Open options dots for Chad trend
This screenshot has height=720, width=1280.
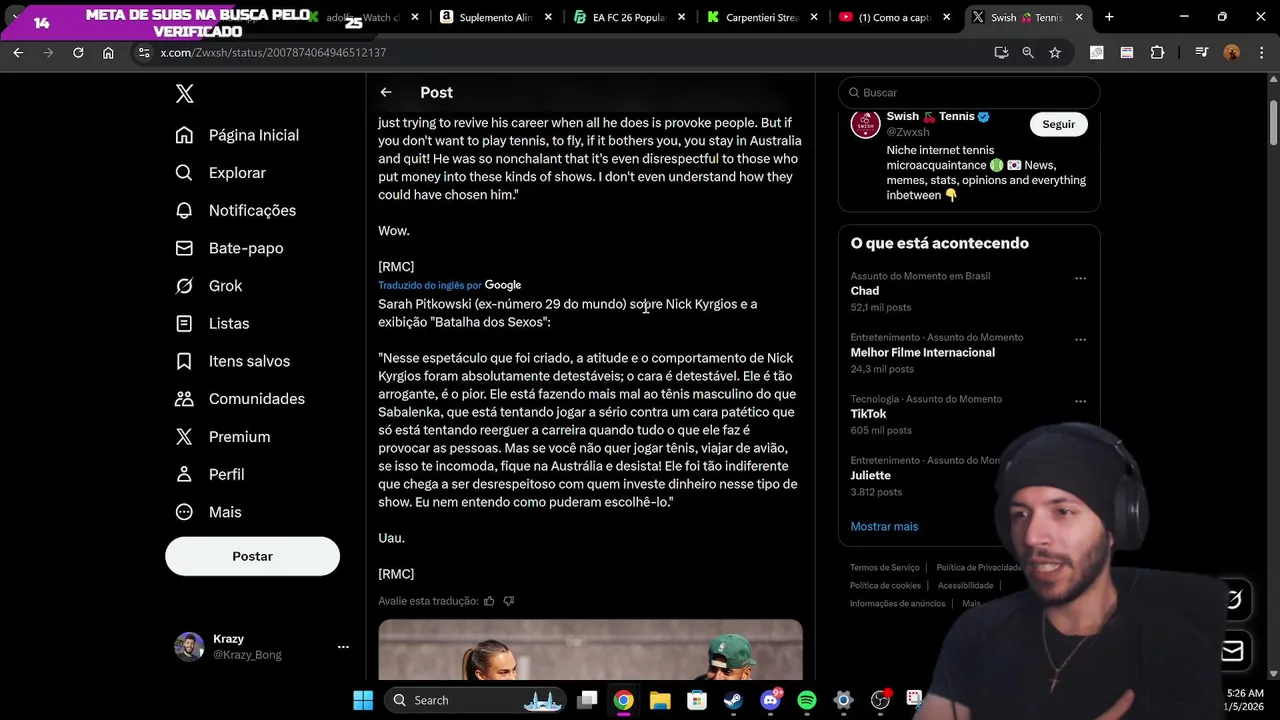1080,279
